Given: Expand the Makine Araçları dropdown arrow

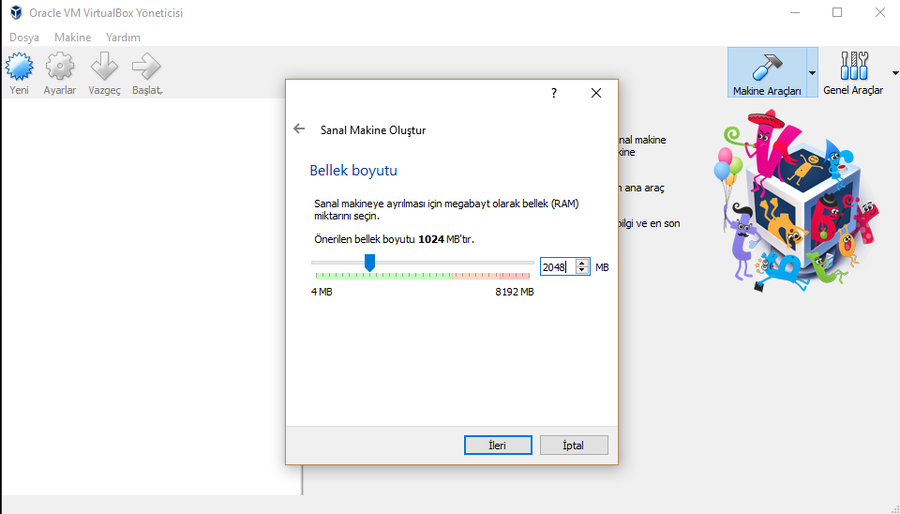Looking at the screenshot, I should click(x=812, y=73).
